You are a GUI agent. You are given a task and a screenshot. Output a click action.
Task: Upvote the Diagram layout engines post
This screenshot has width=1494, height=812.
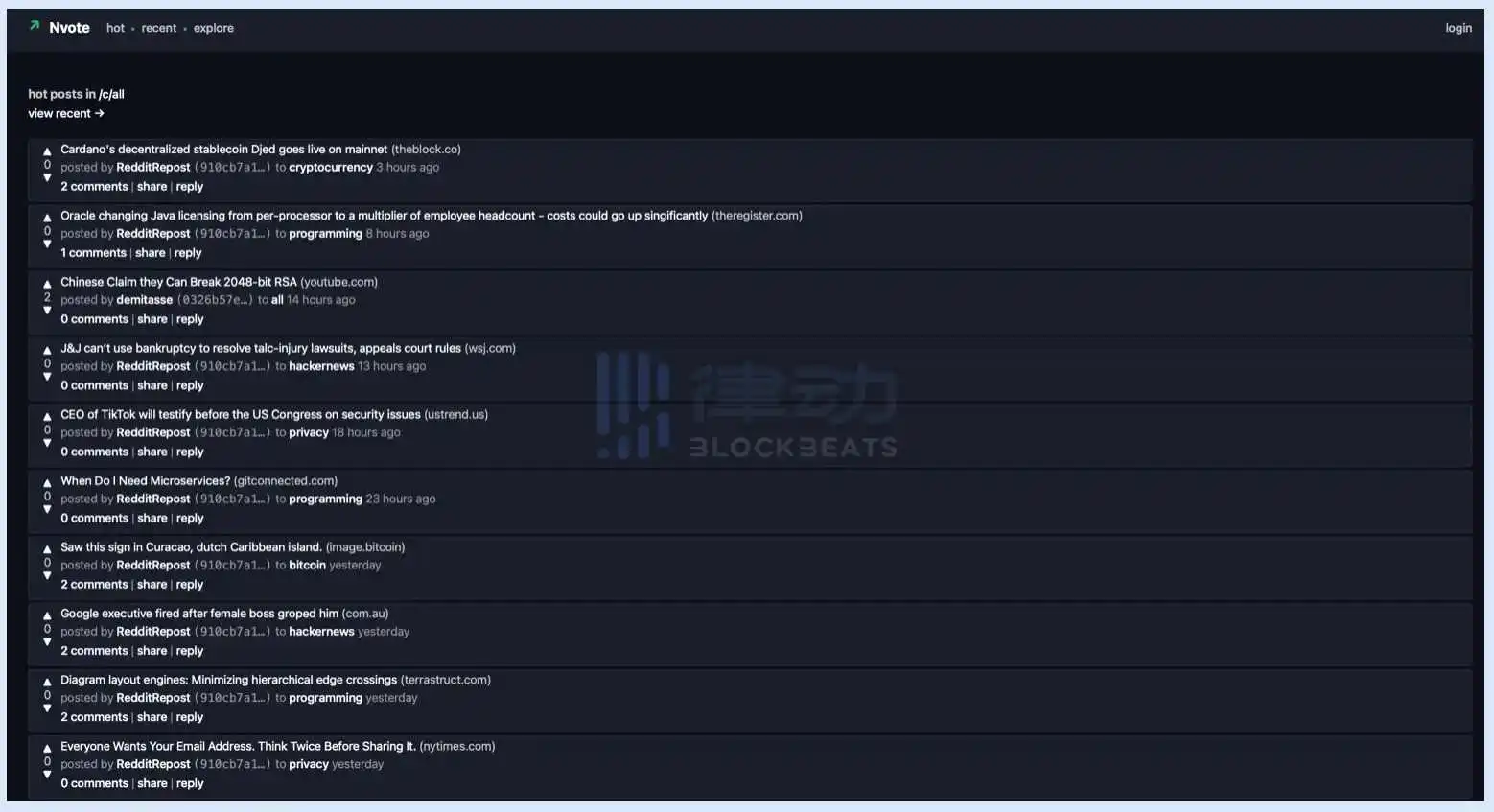47,682
